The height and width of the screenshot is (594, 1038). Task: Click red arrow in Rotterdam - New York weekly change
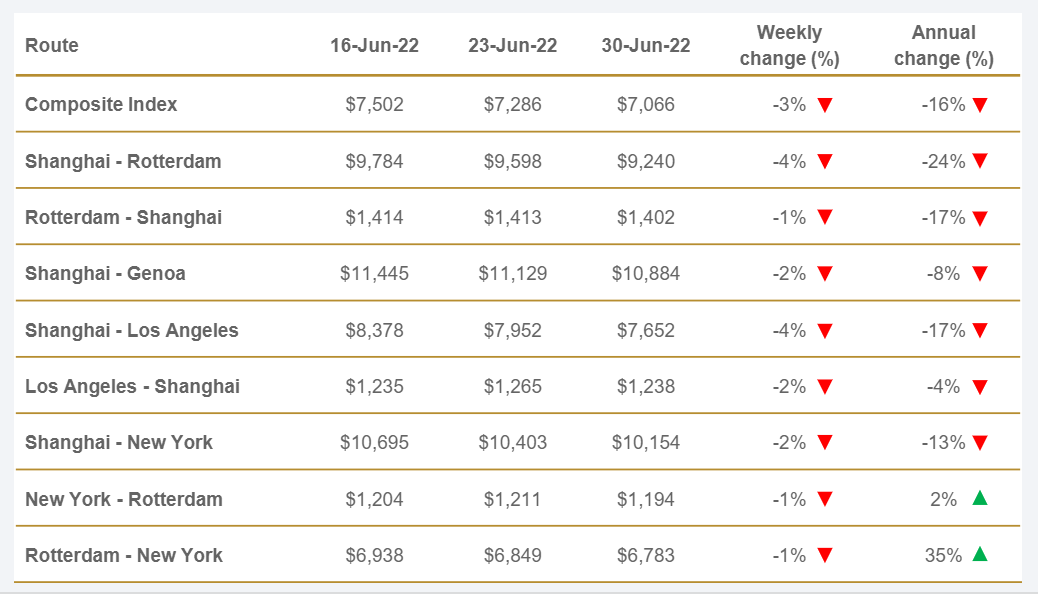(825, 555)
